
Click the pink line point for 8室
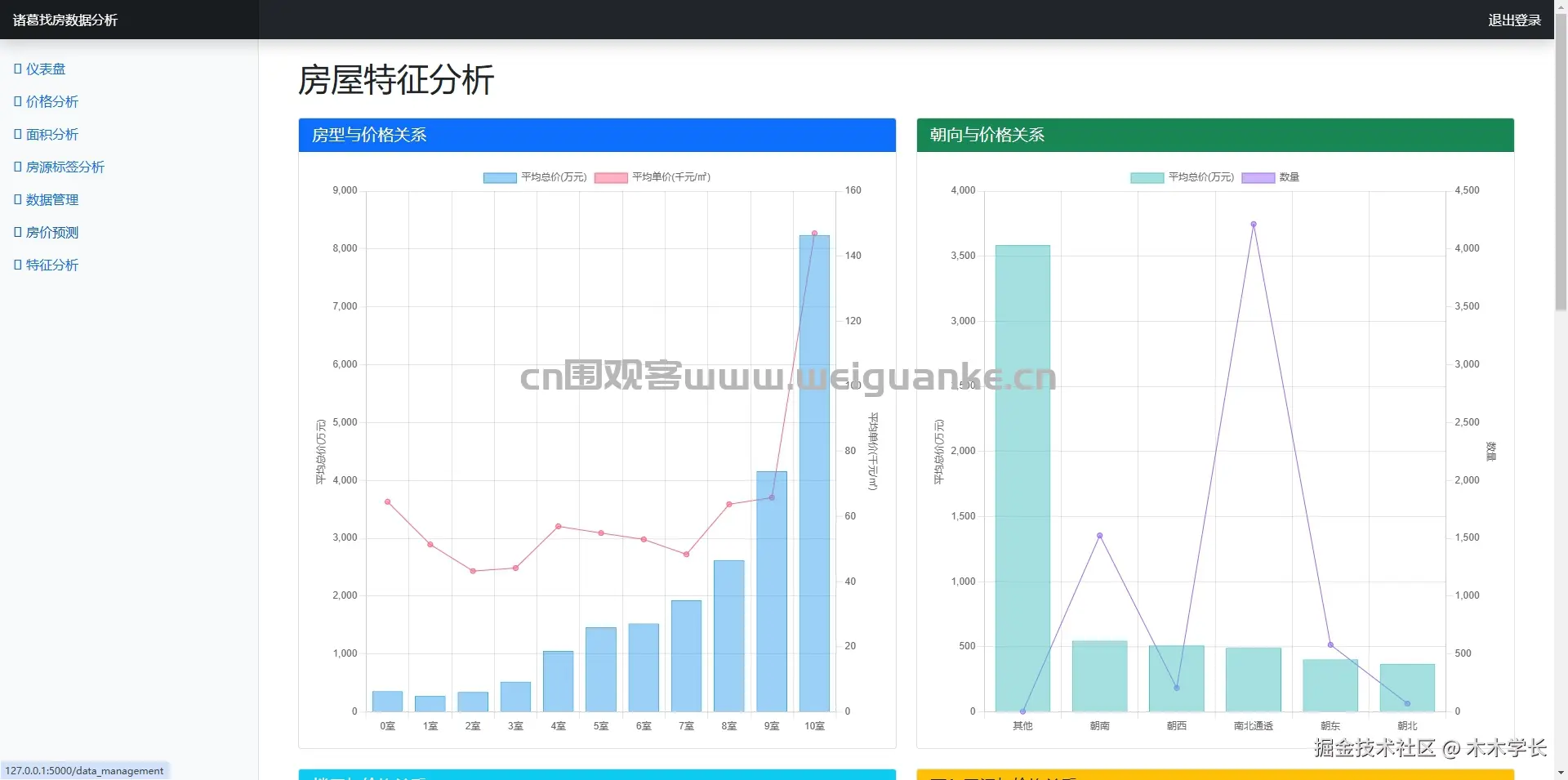point(729,504)
